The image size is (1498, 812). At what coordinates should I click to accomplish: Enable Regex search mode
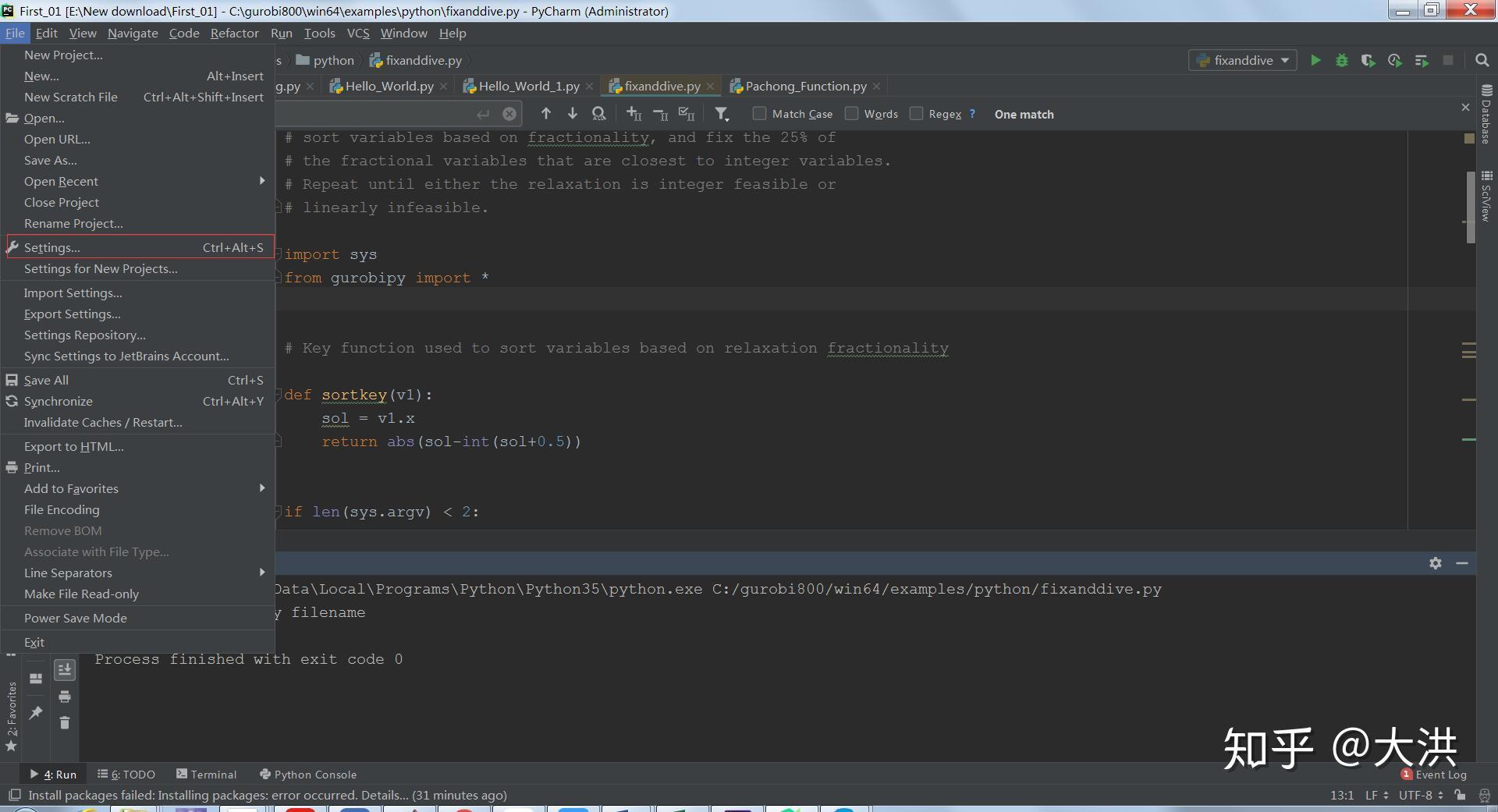(917, 113)
